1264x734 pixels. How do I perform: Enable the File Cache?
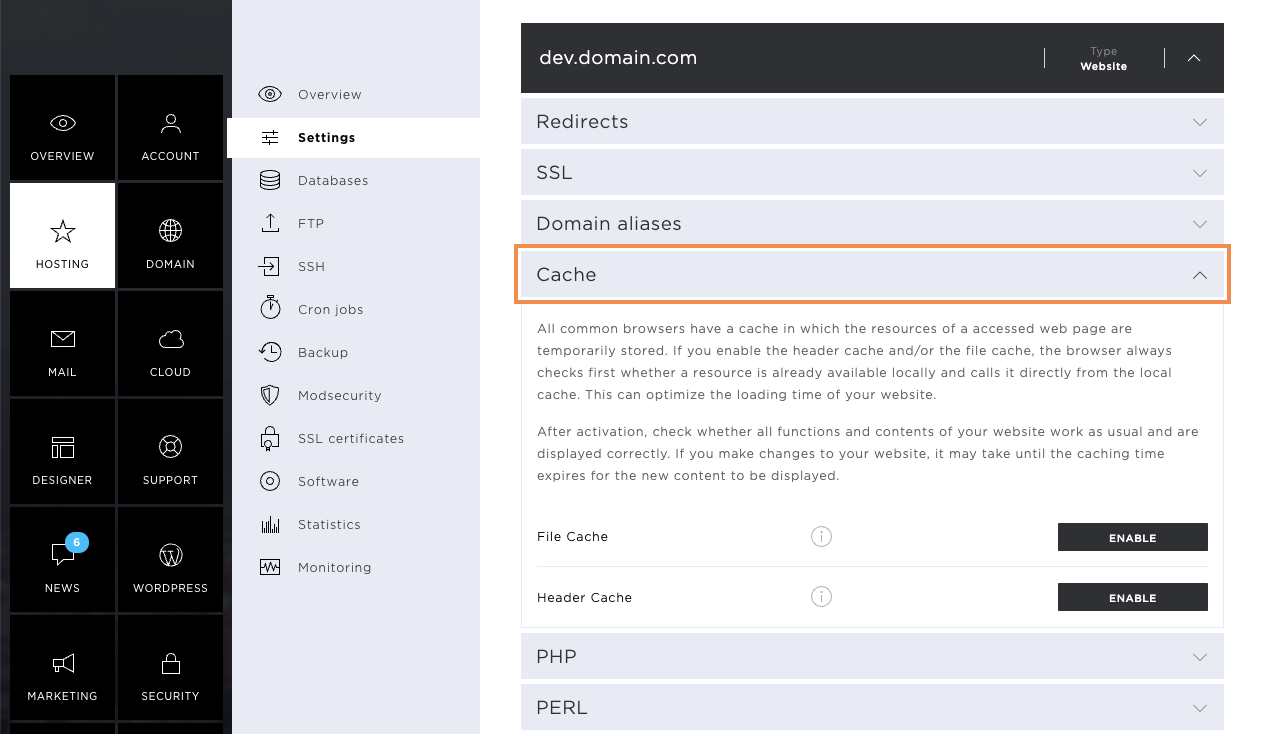tap(1132, 537)
